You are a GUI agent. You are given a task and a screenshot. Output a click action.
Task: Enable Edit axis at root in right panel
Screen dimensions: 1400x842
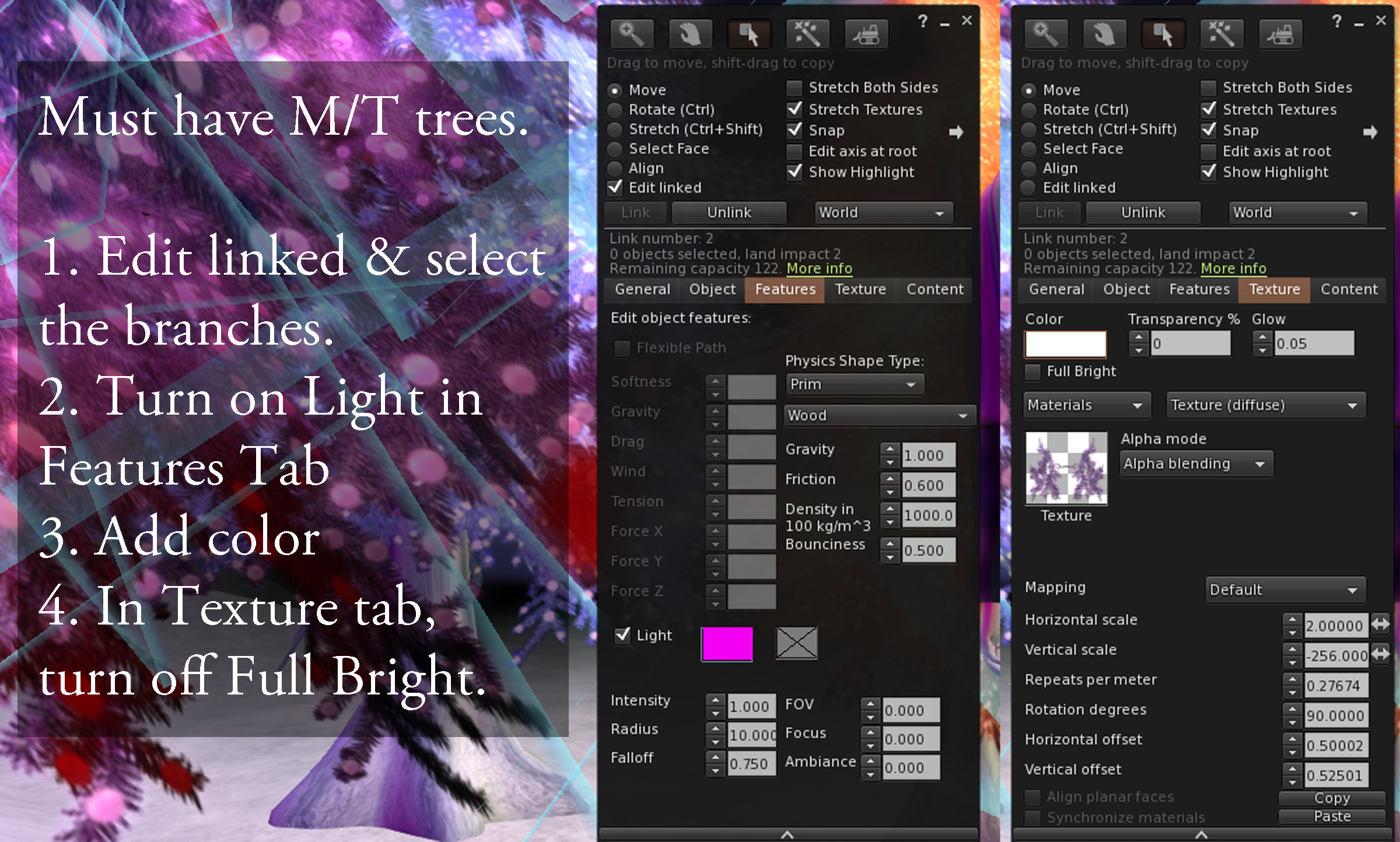coord(1209,151)
